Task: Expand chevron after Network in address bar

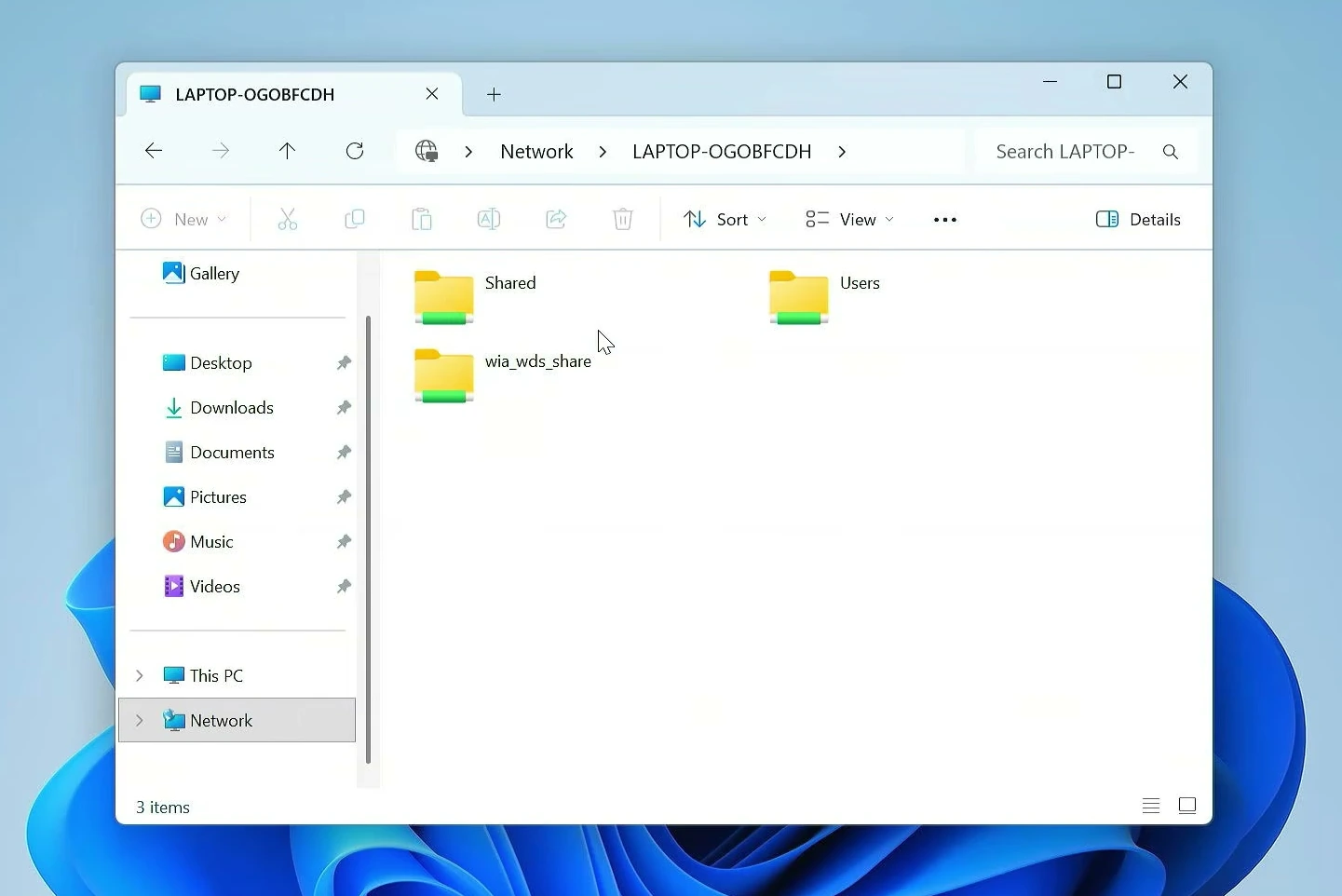Action: click(x=603, y=152)
